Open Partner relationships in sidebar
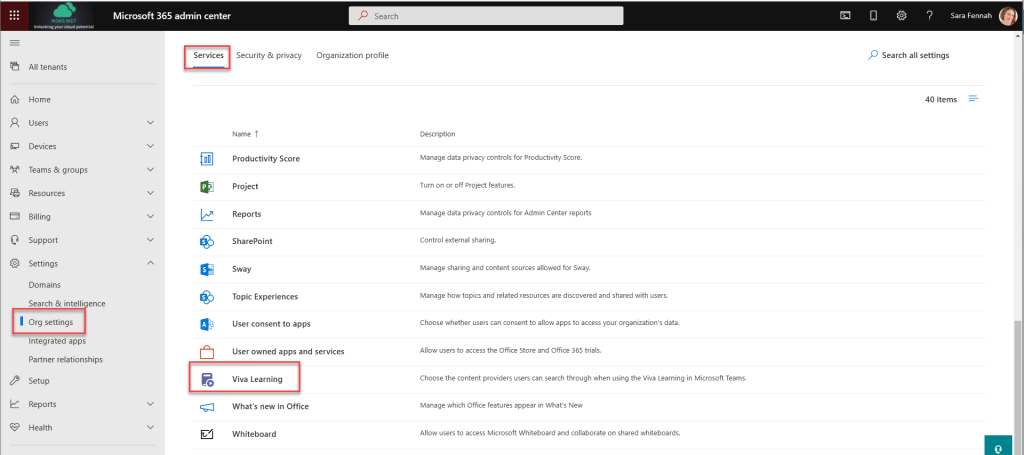The width and height of the screenshot is (1024, 455). [x=65, y=360]
